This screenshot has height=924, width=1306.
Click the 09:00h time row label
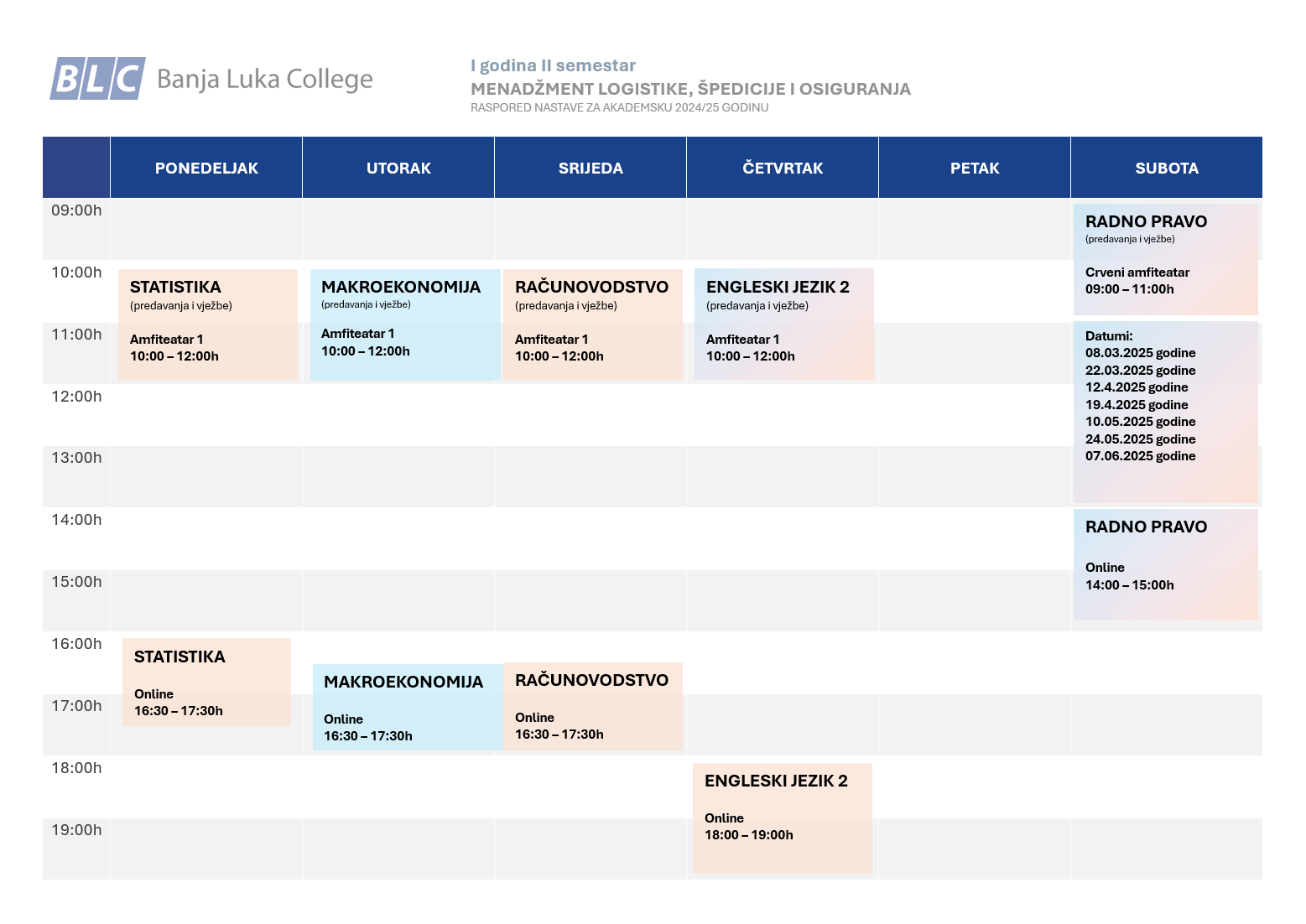pyautogui.click(x=76, y=210)
